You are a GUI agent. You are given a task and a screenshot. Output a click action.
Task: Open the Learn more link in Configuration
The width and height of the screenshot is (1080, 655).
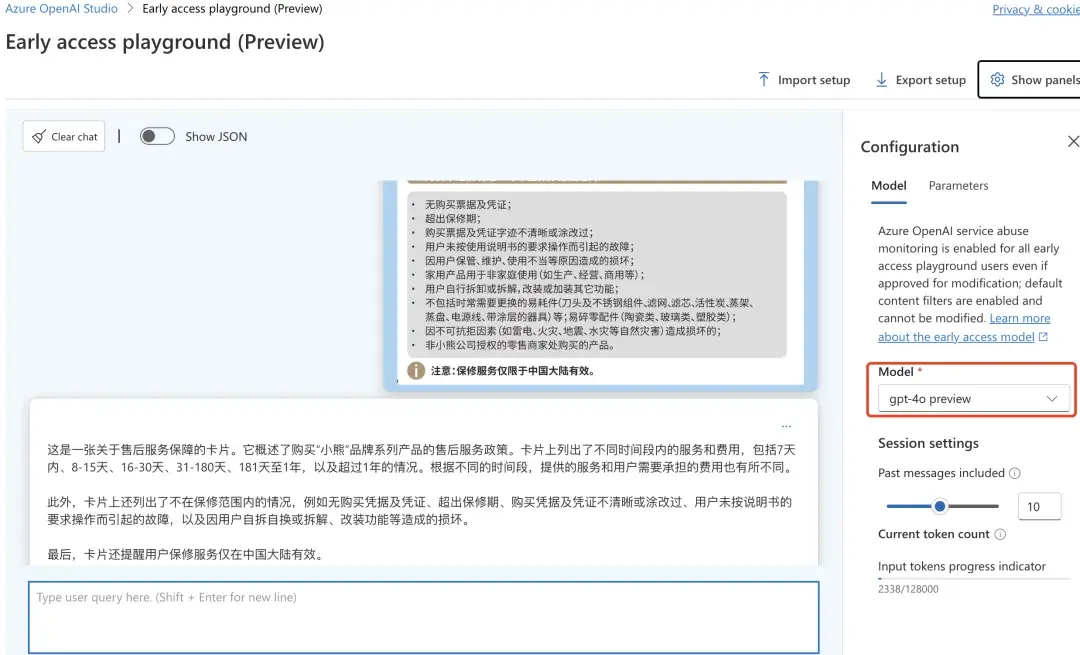click(1020, 318)
